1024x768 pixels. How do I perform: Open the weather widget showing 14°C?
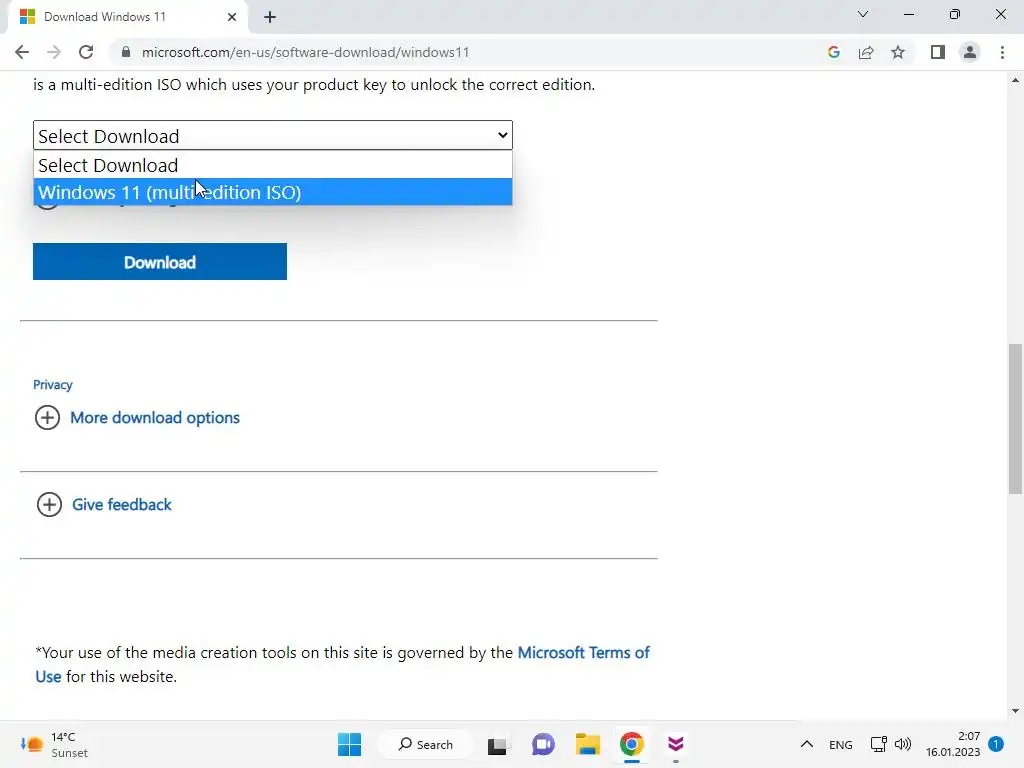pyautogui.click(x=54, y=744)
